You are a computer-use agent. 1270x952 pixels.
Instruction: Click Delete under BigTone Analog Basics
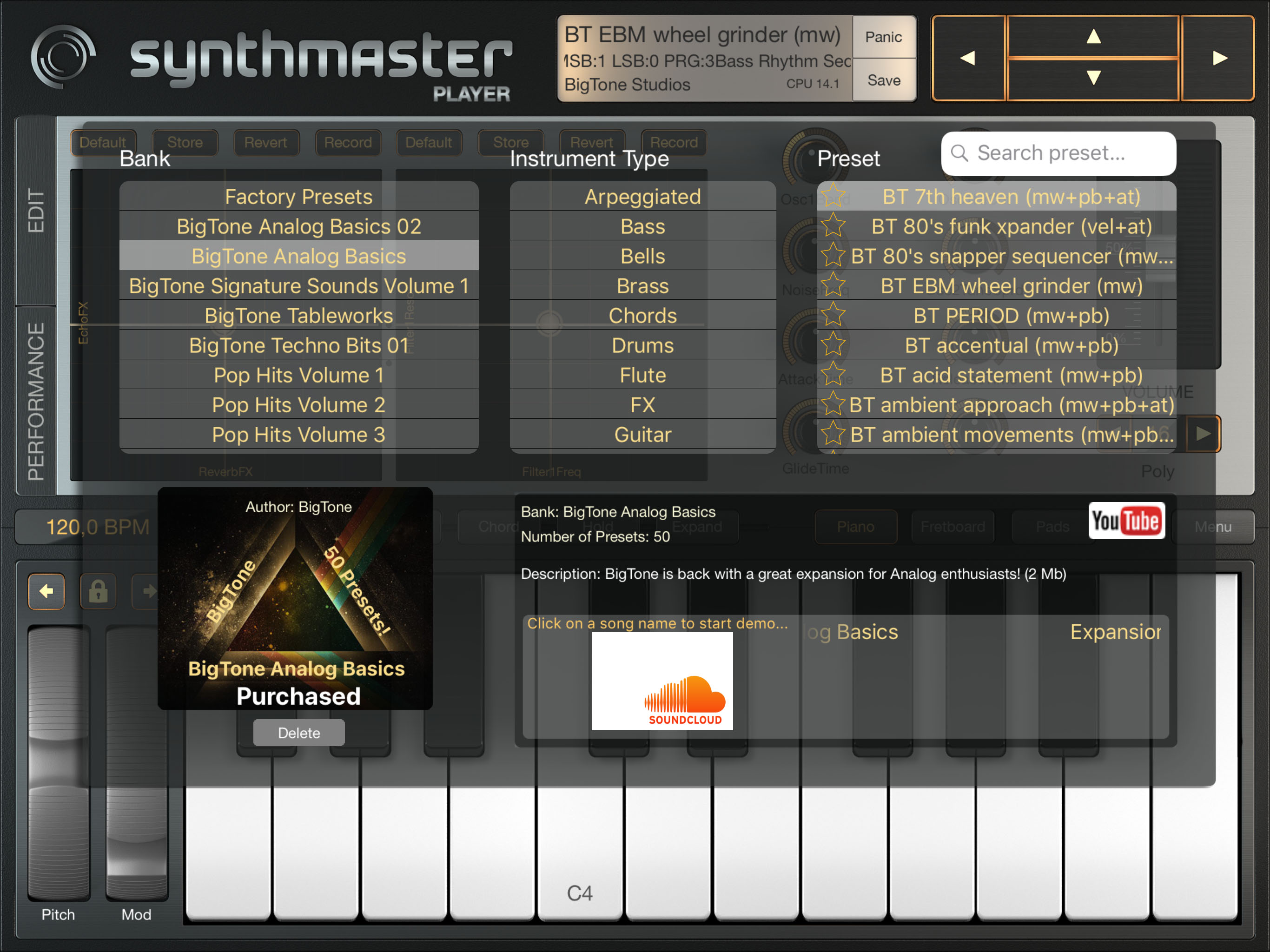click(x=298, y=733)
